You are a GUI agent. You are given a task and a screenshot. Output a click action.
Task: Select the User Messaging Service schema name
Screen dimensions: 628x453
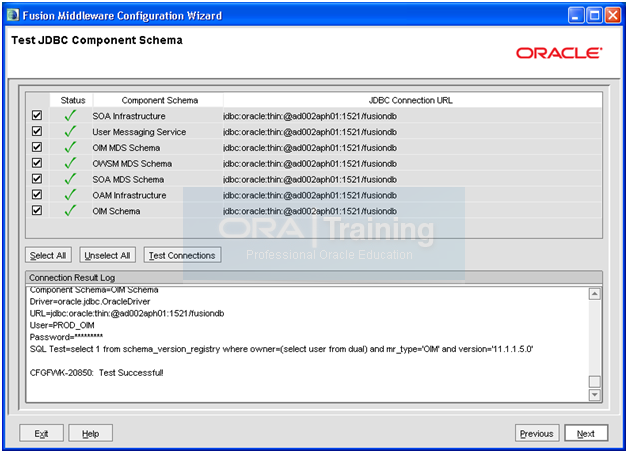coord(139,132)
